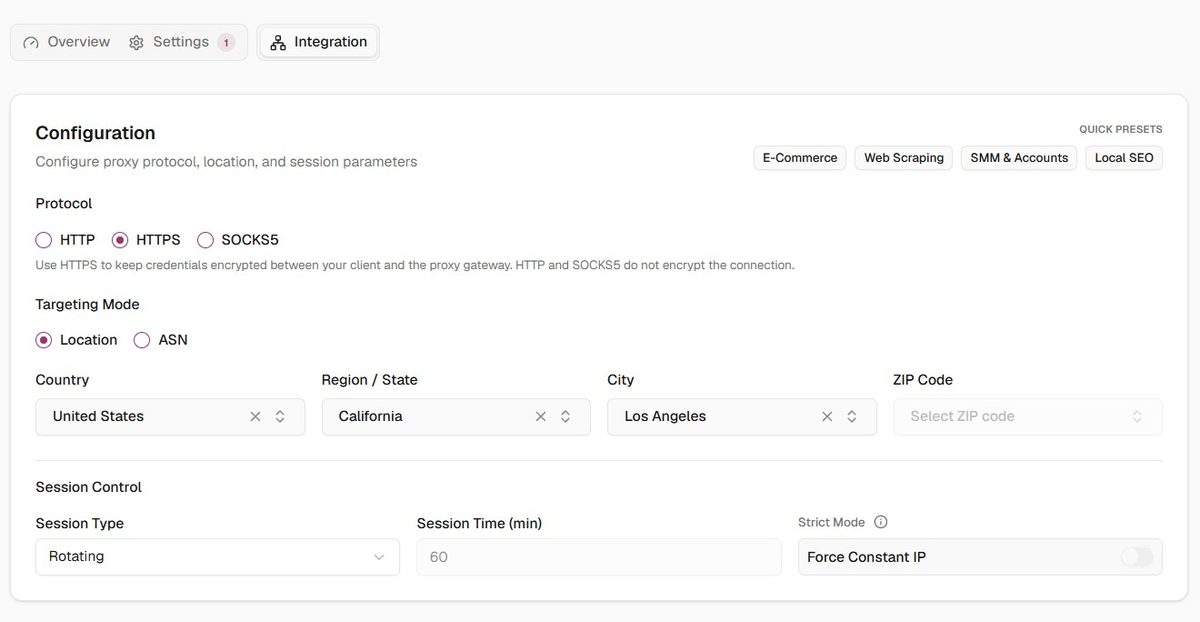Click the Strict Mode info icon
Viewport: 1200px width, 622px height.
pos(881,522)
